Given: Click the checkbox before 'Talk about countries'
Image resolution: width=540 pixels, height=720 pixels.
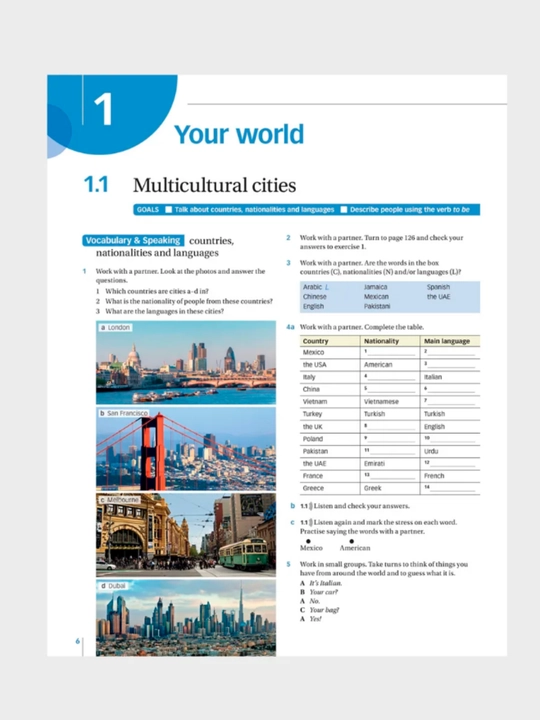Looking at the screenshot, I should click(169, 210).
